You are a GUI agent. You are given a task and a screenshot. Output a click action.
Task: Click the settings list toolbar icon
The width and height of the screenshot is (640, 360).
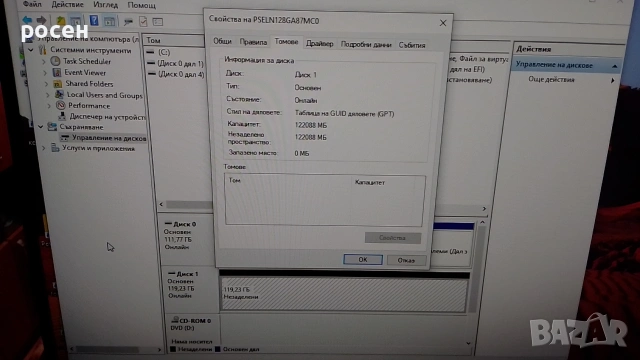pos(158,22)
